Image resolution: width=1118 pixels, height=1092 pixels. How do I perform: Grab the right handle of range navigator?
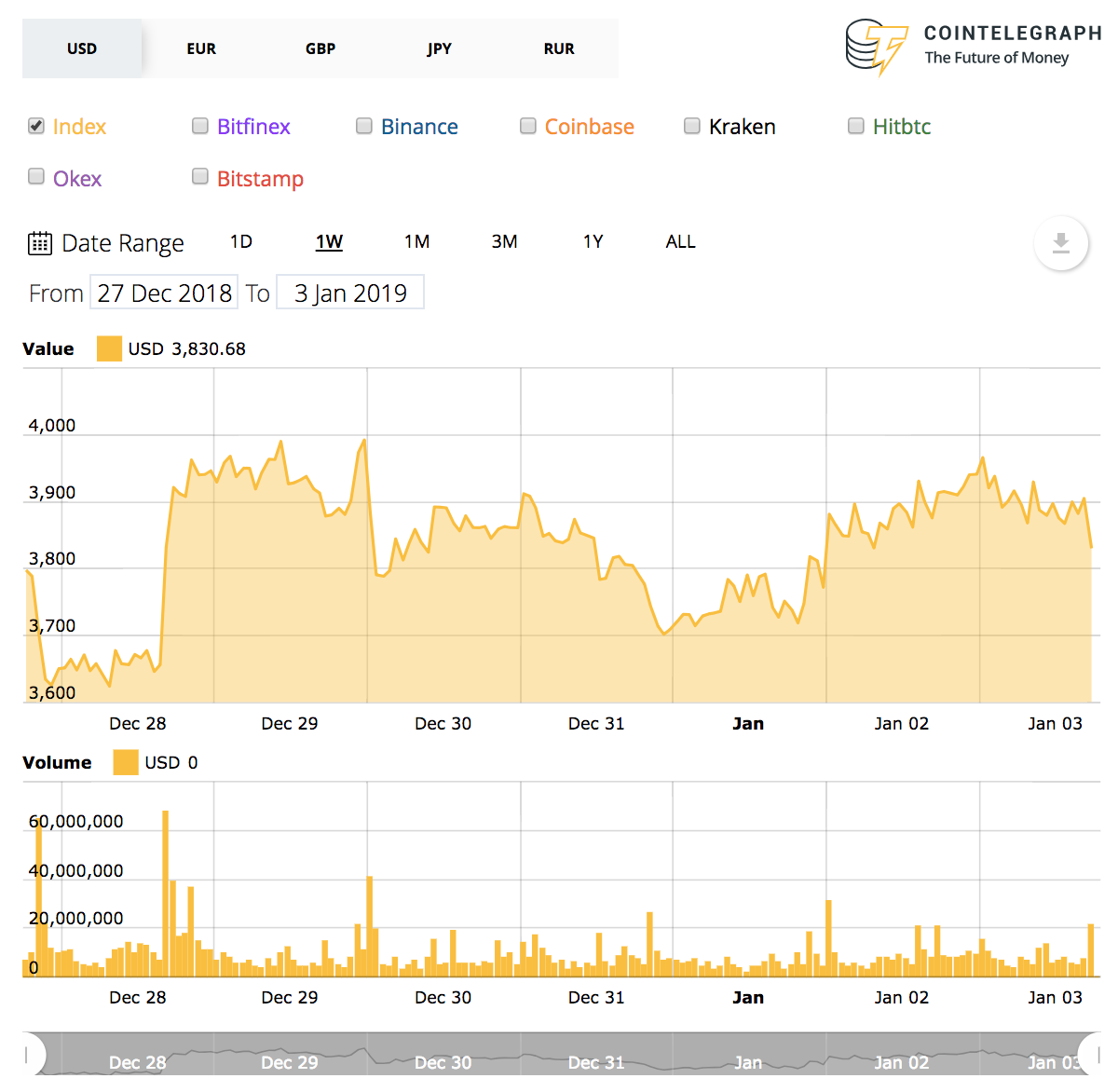tap(1090, 1054)
